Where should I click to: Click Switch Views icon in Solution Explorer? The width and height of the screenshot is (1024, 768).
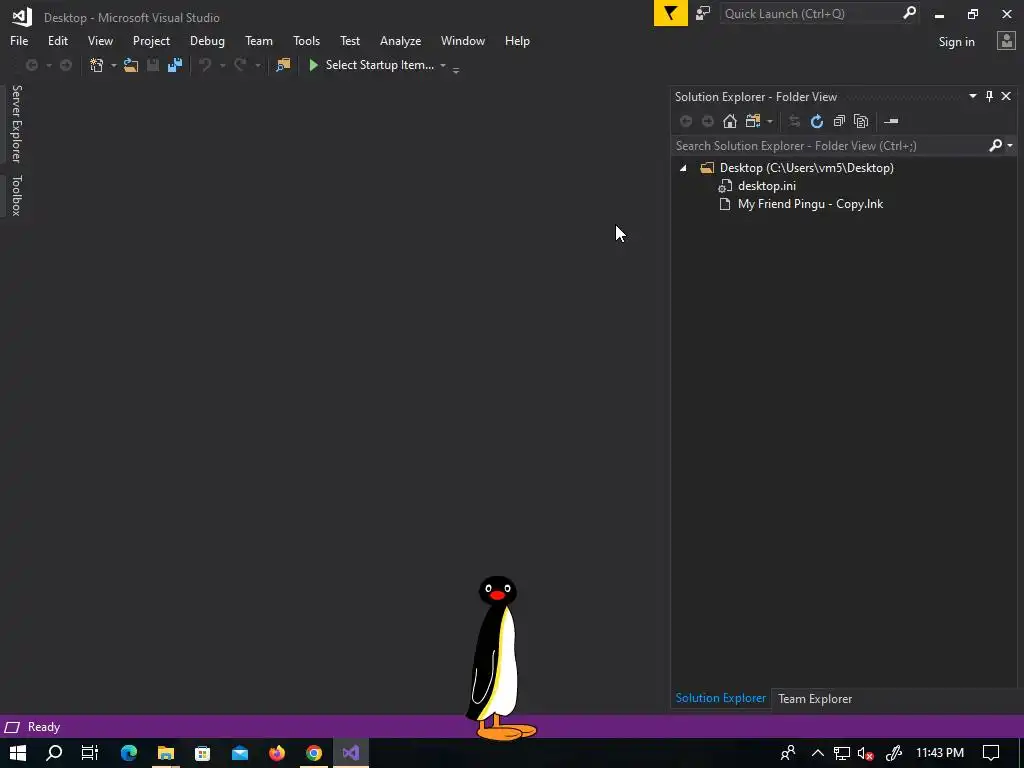[753, 121]
